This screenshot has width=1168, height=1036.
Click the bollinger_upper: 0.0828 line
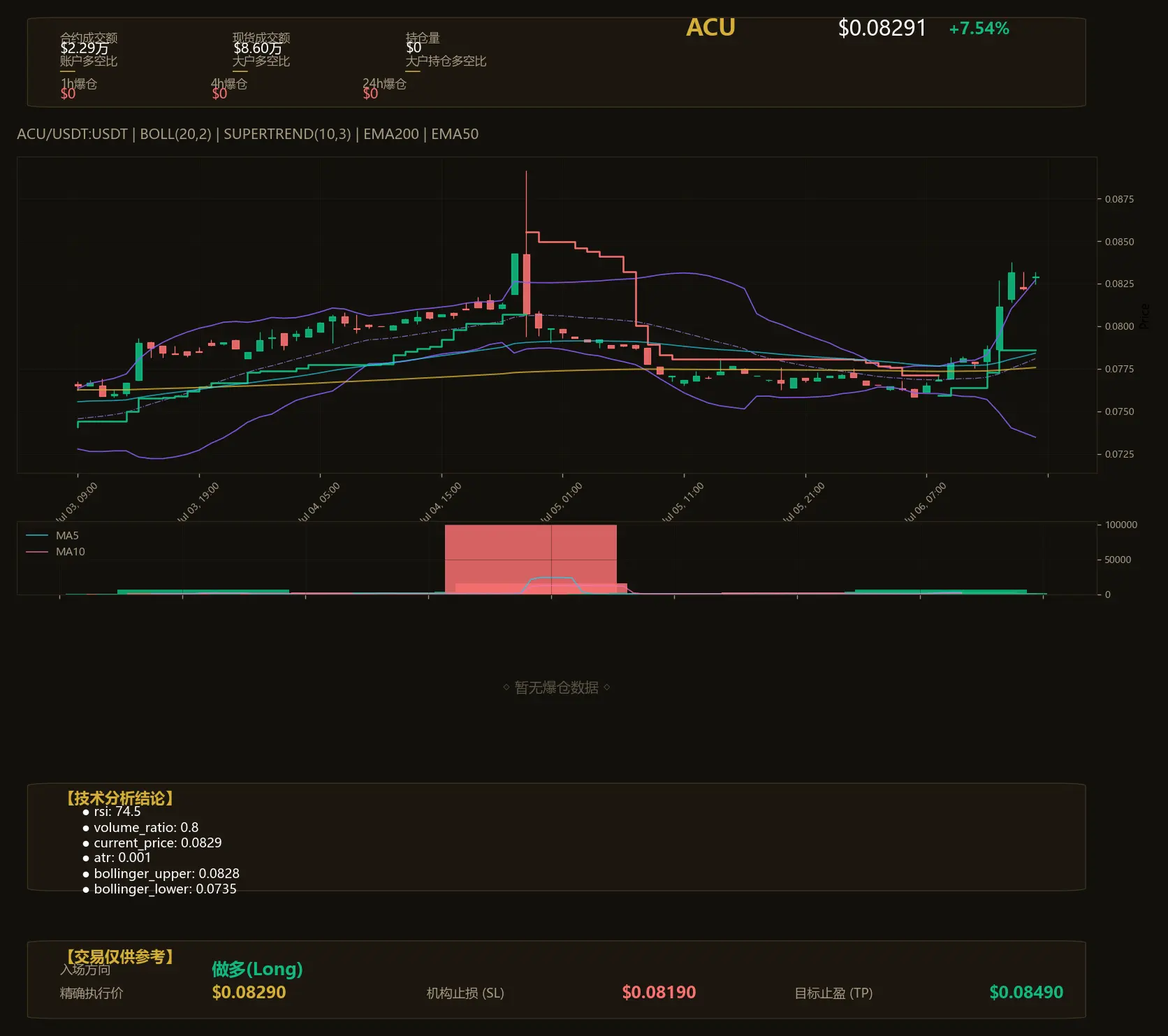pos(161,874)
